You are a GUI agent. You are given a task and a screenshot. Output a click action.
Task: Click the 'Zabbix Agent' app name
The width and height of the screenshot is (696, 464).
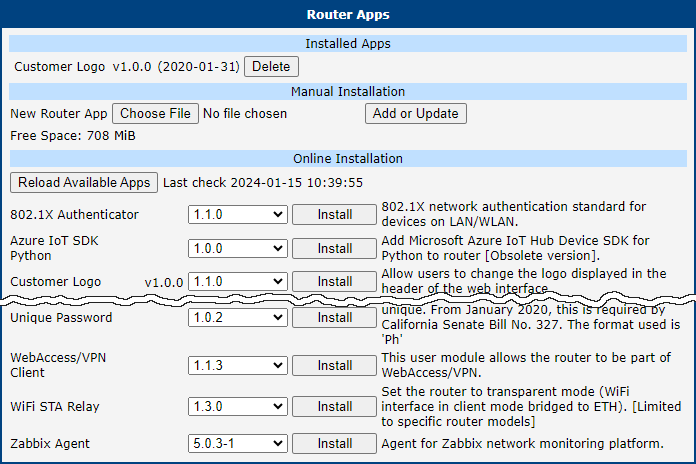coord(50,444)
